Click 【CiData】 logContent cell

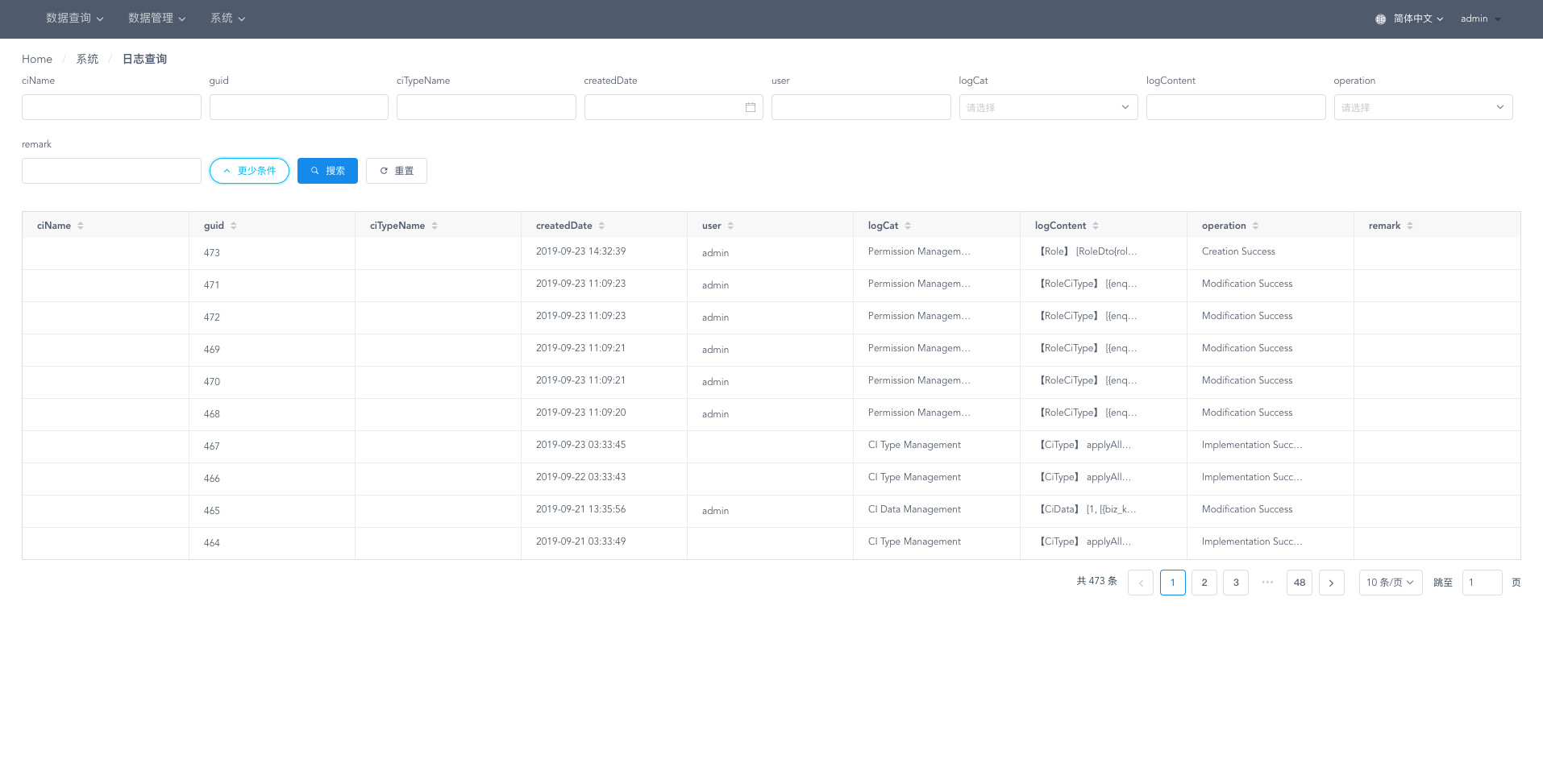pyautogui.click(x=1086, y=509)
